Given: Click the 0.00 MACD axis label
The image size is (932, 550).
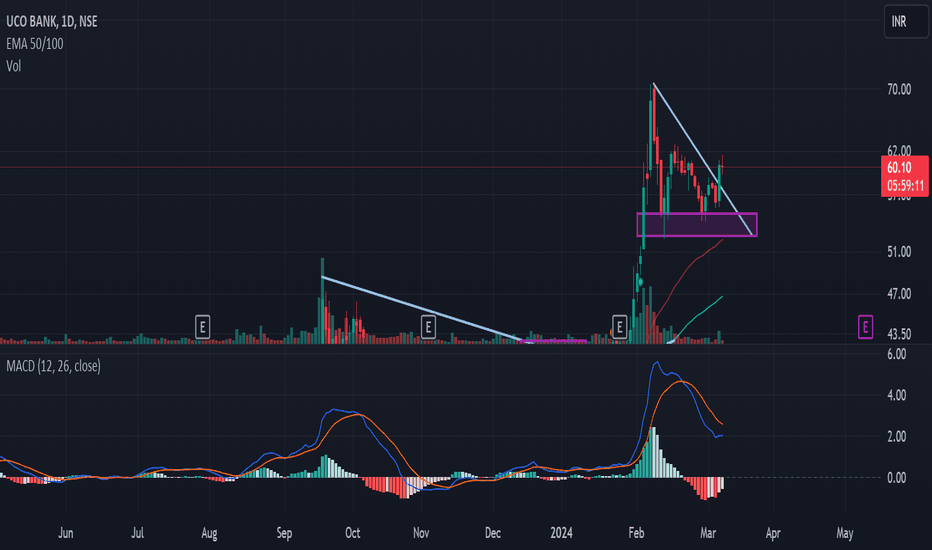Looking at the screenshot, I should [x=896, y=477].
